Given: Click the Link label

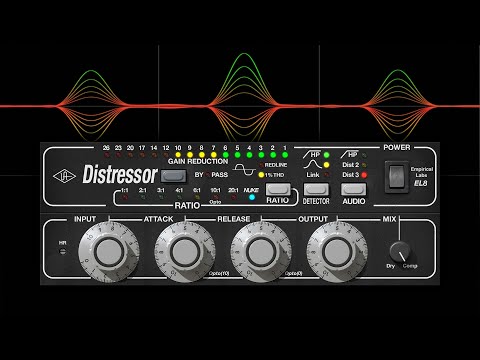Looking at the screenshot, I should pos(313,175).
